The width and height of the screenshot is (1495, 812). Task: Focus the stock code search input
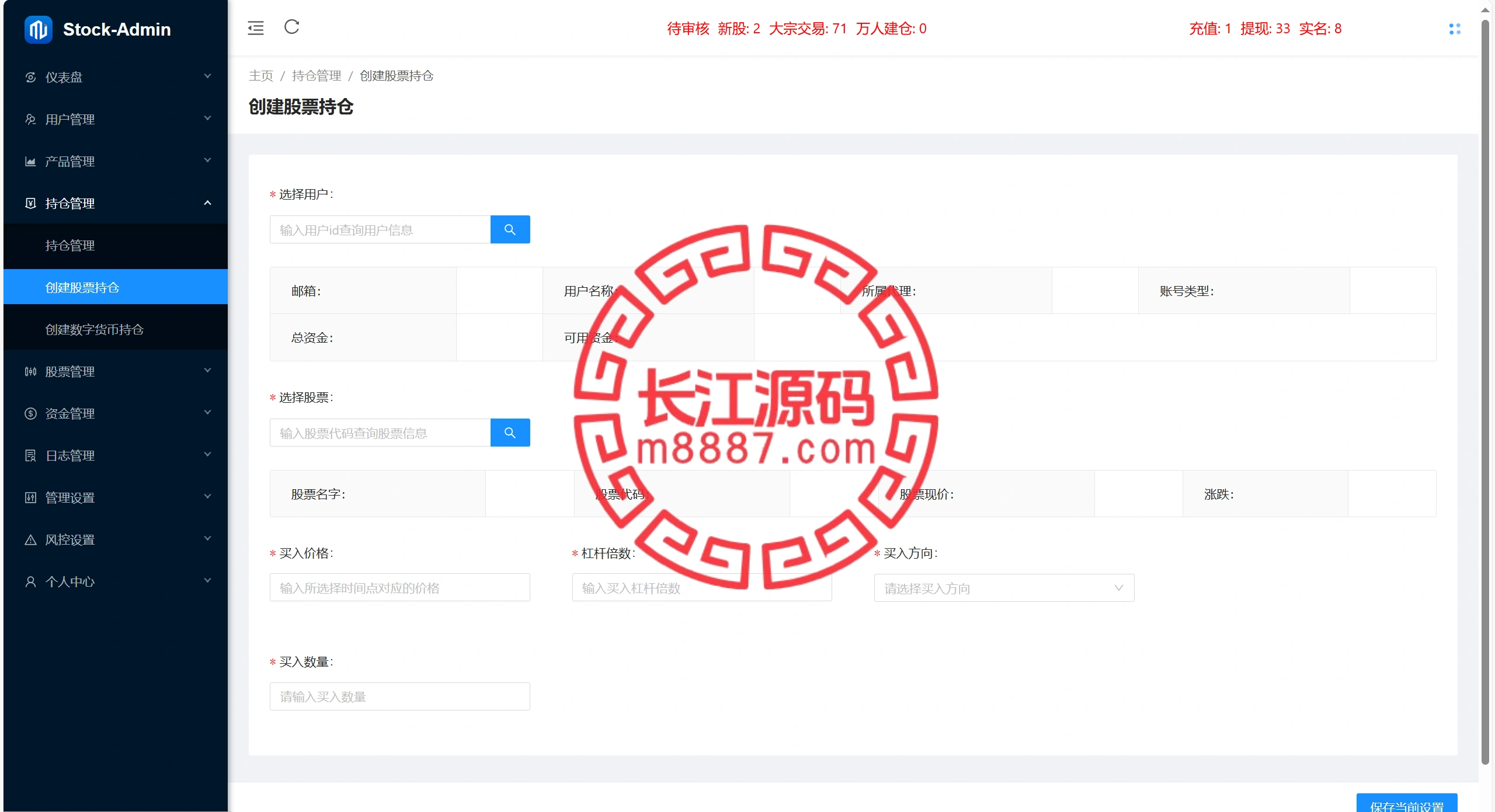click(x=380, y=433)
